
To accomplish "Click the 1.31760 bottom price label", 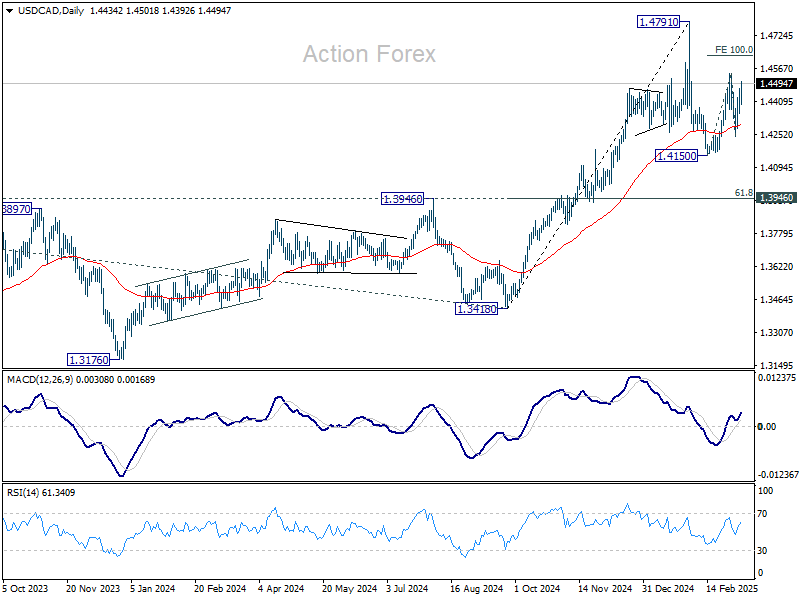I will [88, 360].
